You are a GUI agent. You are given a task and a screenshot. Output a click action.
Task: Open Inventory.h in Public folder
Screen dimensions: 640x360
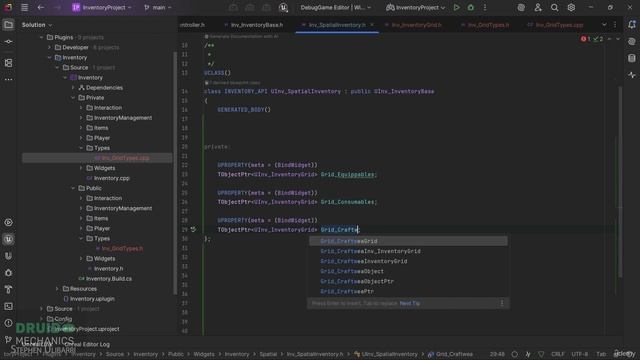109,269
